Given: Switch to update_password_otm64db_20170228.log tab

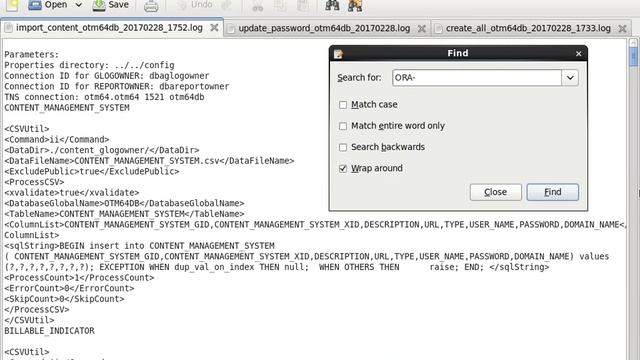Looking at the screenshot, I should pyautogui.click(x=324, y=28).
